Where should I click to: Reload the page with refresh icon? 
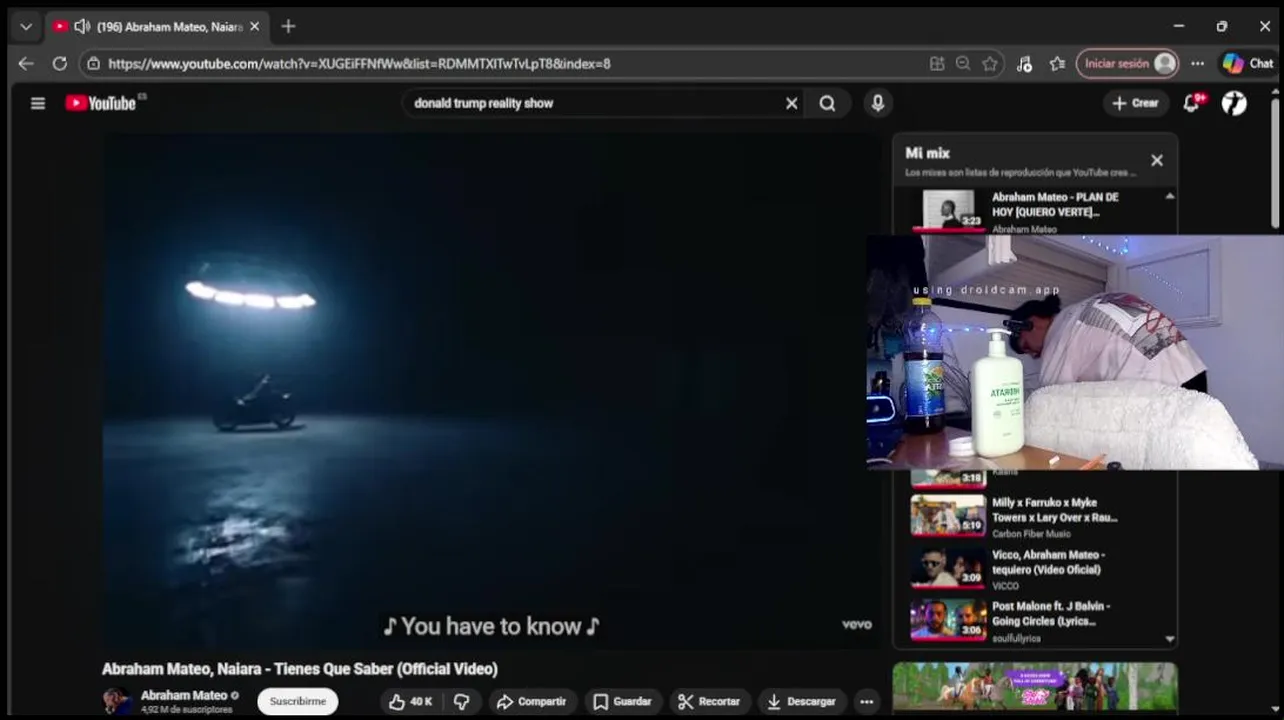point(60,63)
